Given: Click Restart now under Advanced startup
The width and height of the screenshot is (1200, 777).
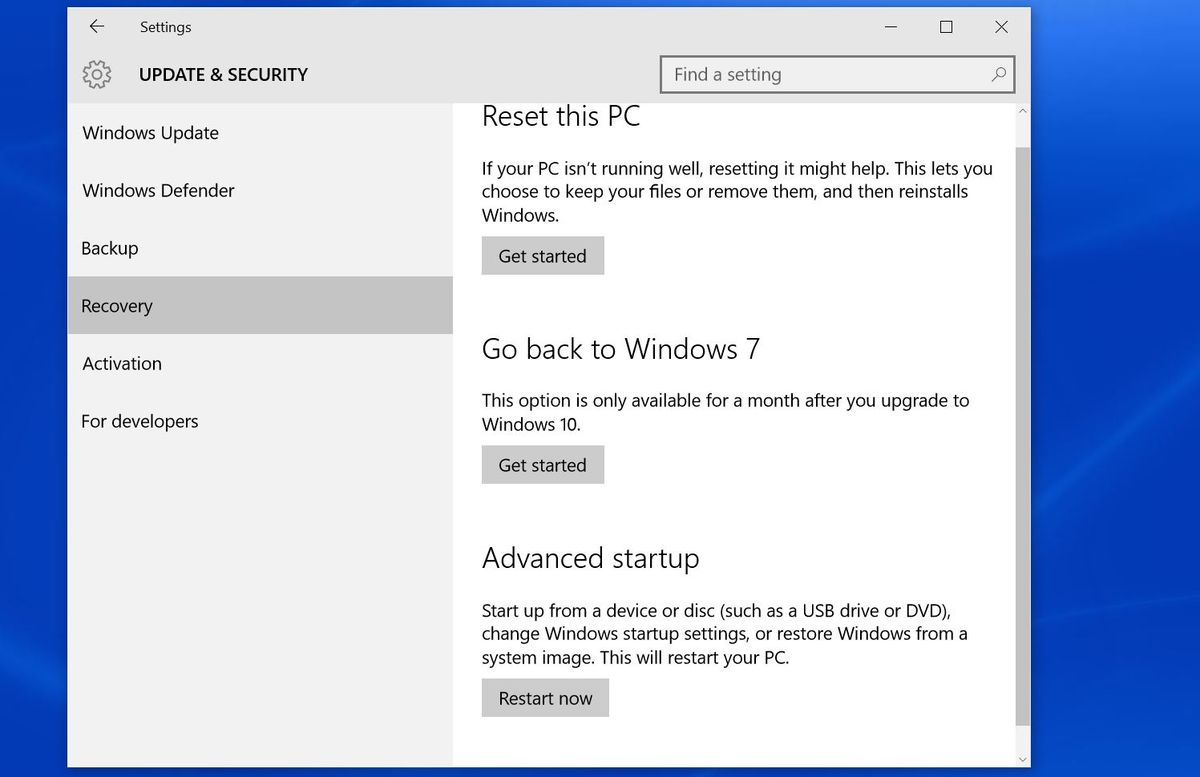Looking at the screenshot, I should click(545, 697).
